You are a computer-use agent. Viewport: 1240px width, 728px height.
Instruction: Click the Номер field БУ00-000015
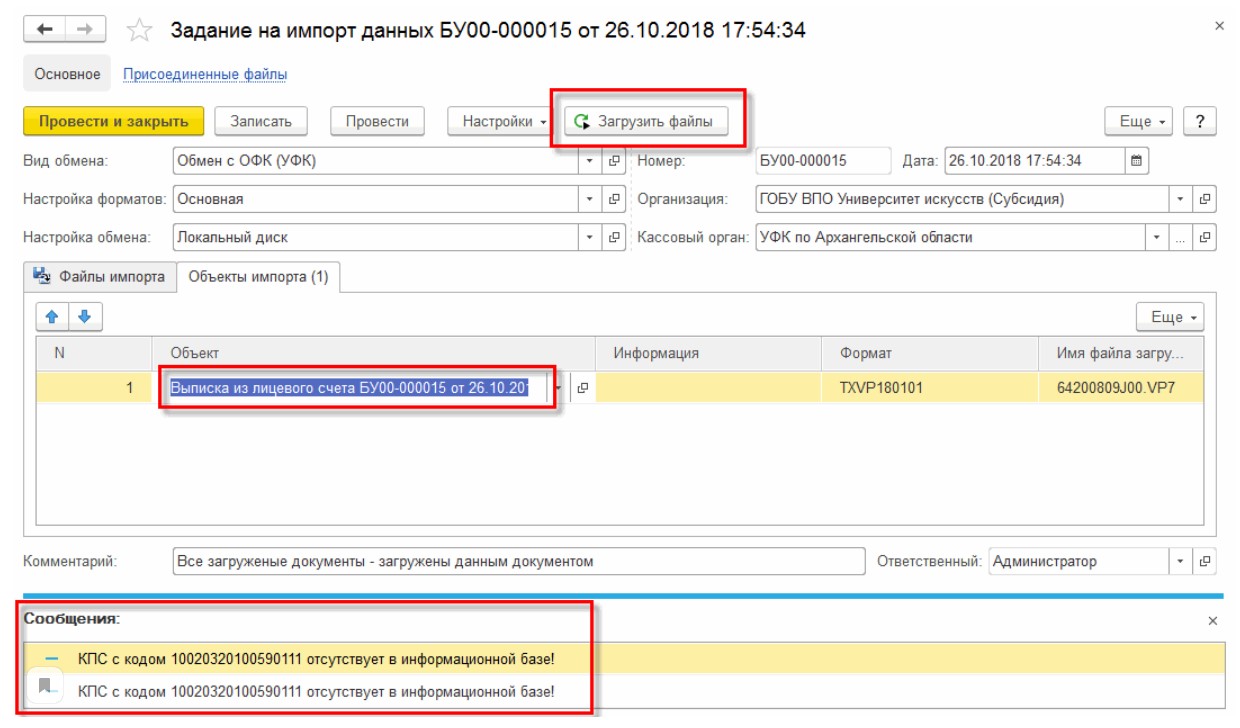823,160
